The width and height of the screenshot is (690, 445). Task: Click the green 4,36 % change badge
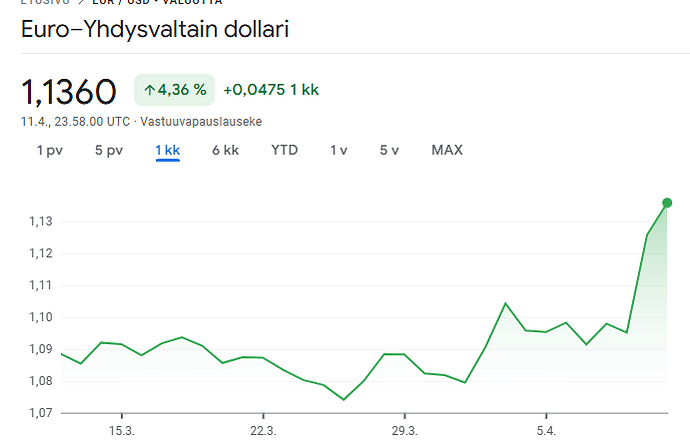coord(174,90)
